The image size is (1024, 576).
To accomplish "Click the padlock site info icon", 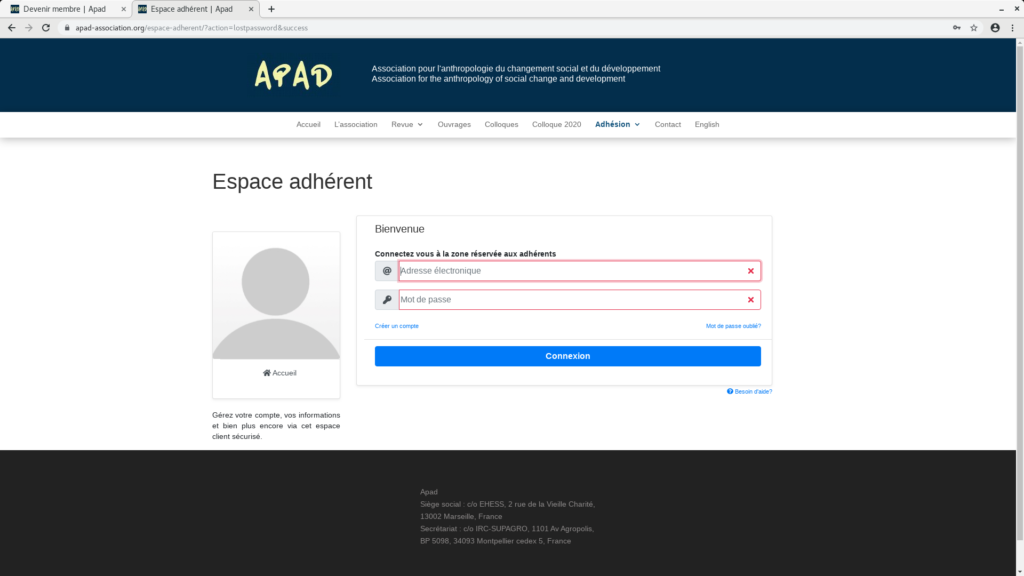I will click(x=67, y=28).
